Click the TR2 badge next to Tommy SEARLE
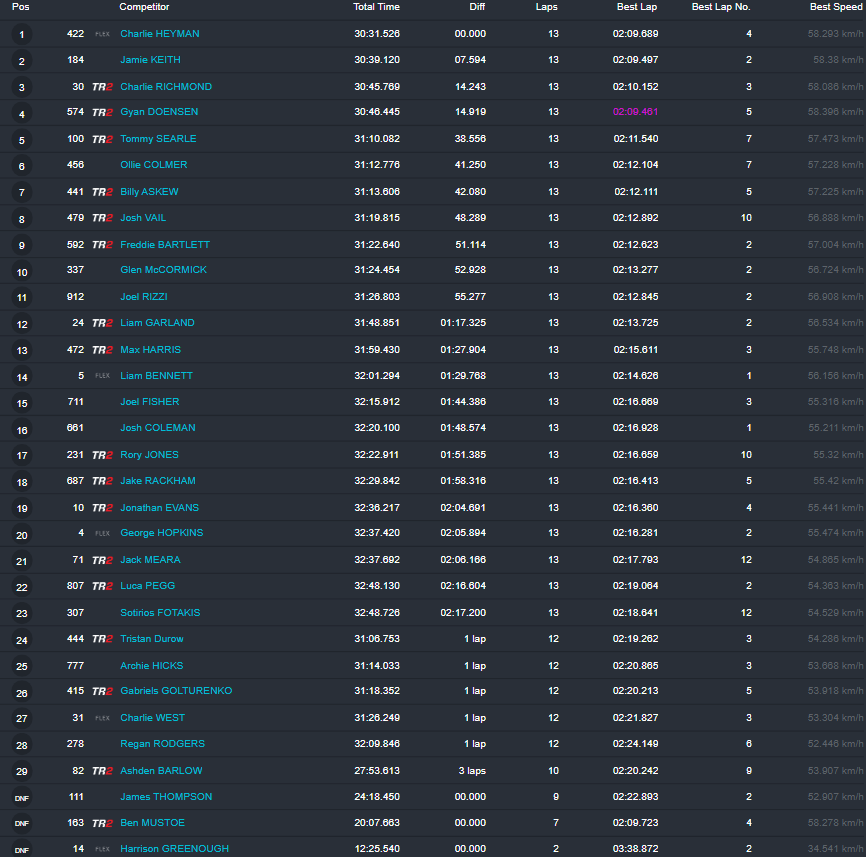866x857 pixels. [x=102, y=139]
